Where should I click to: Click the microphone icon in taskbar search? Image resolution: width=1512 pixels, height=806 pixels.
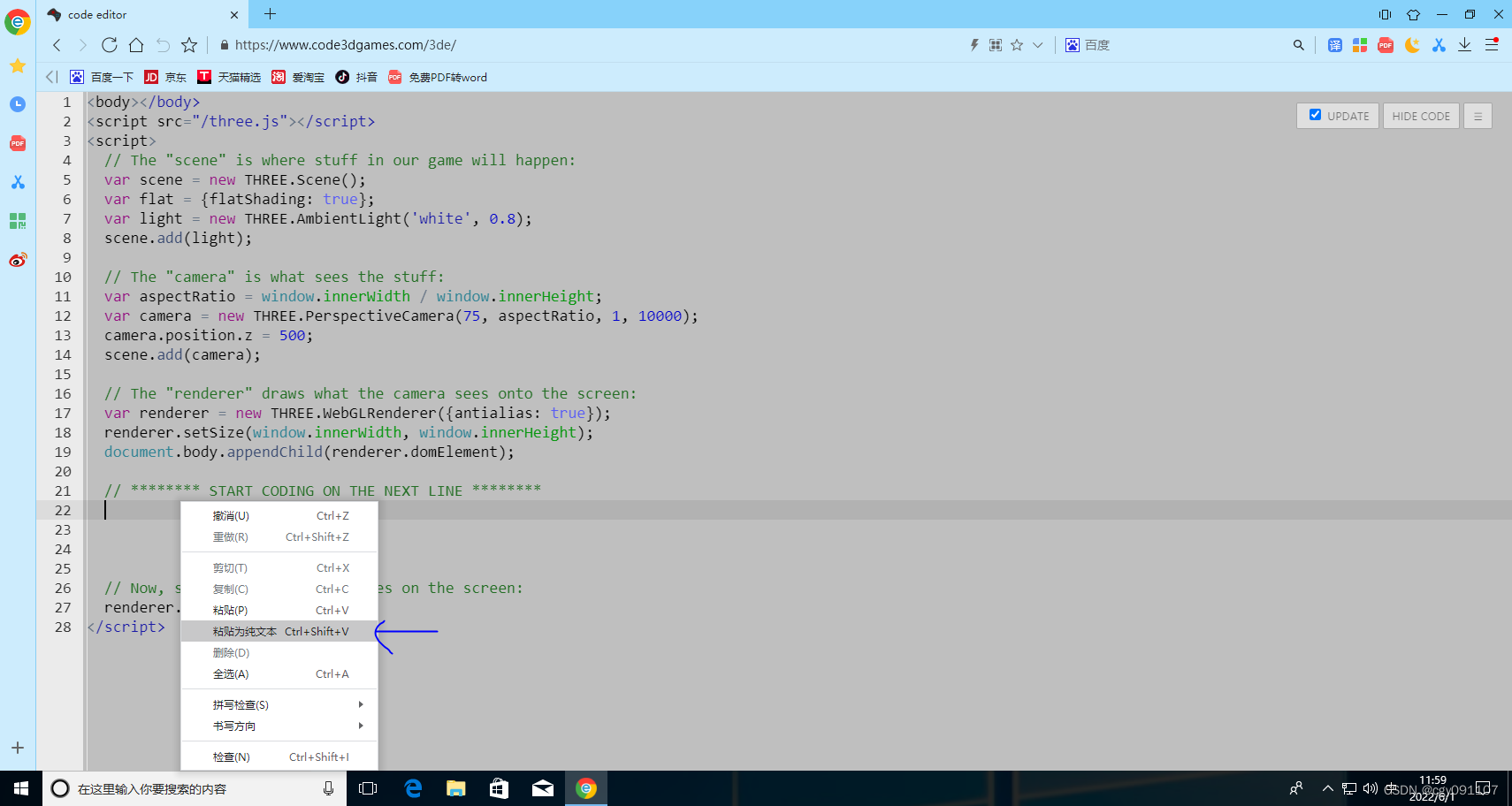pos(328,788)
